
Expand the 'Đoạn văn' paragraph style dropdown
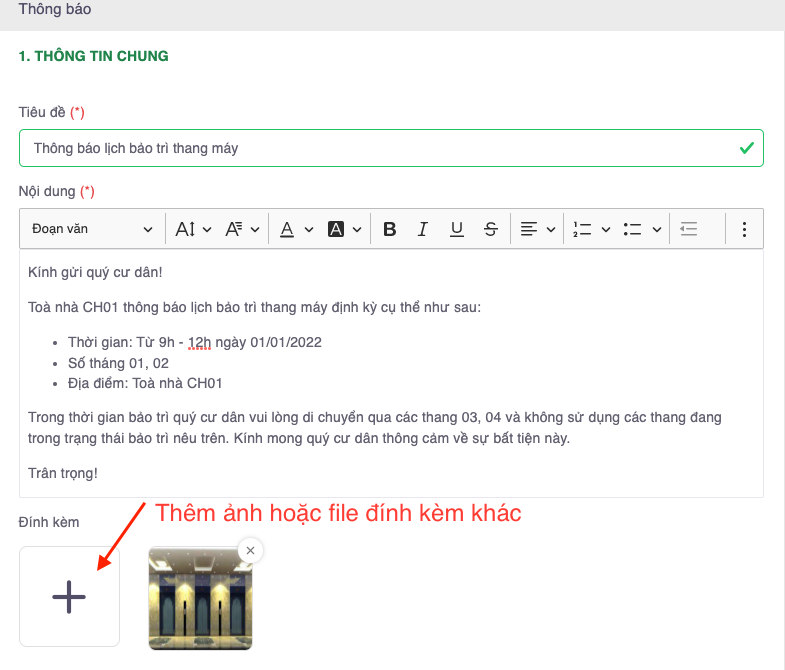92,229
